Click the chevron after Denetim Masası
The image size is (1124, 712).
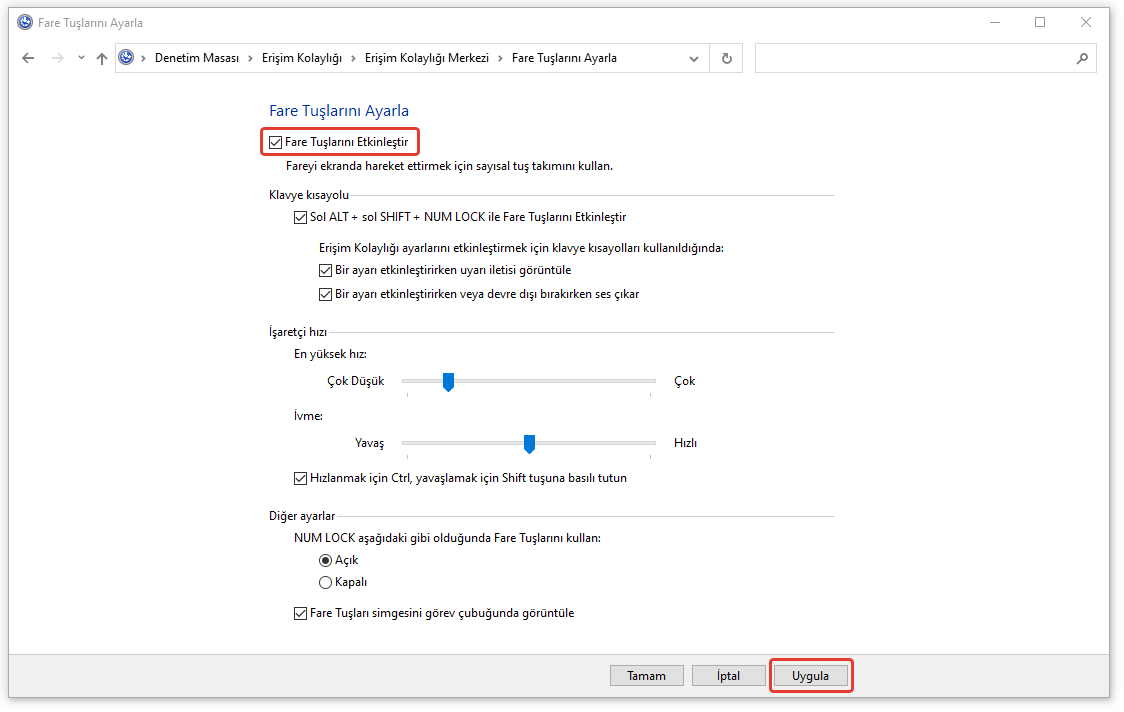[250, 58]
